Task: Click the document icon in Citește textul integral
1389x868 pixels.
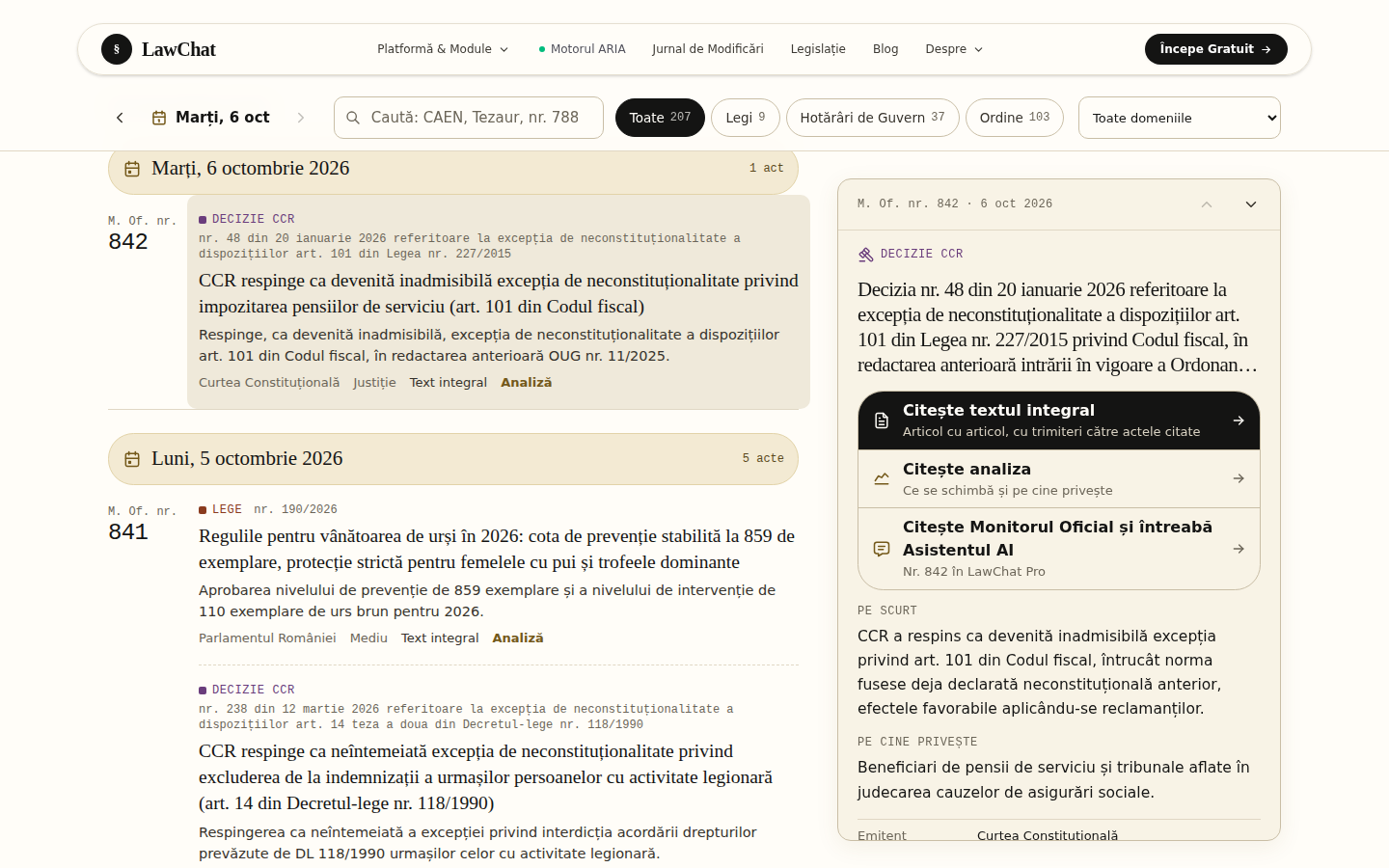Action: click(882, 420)
